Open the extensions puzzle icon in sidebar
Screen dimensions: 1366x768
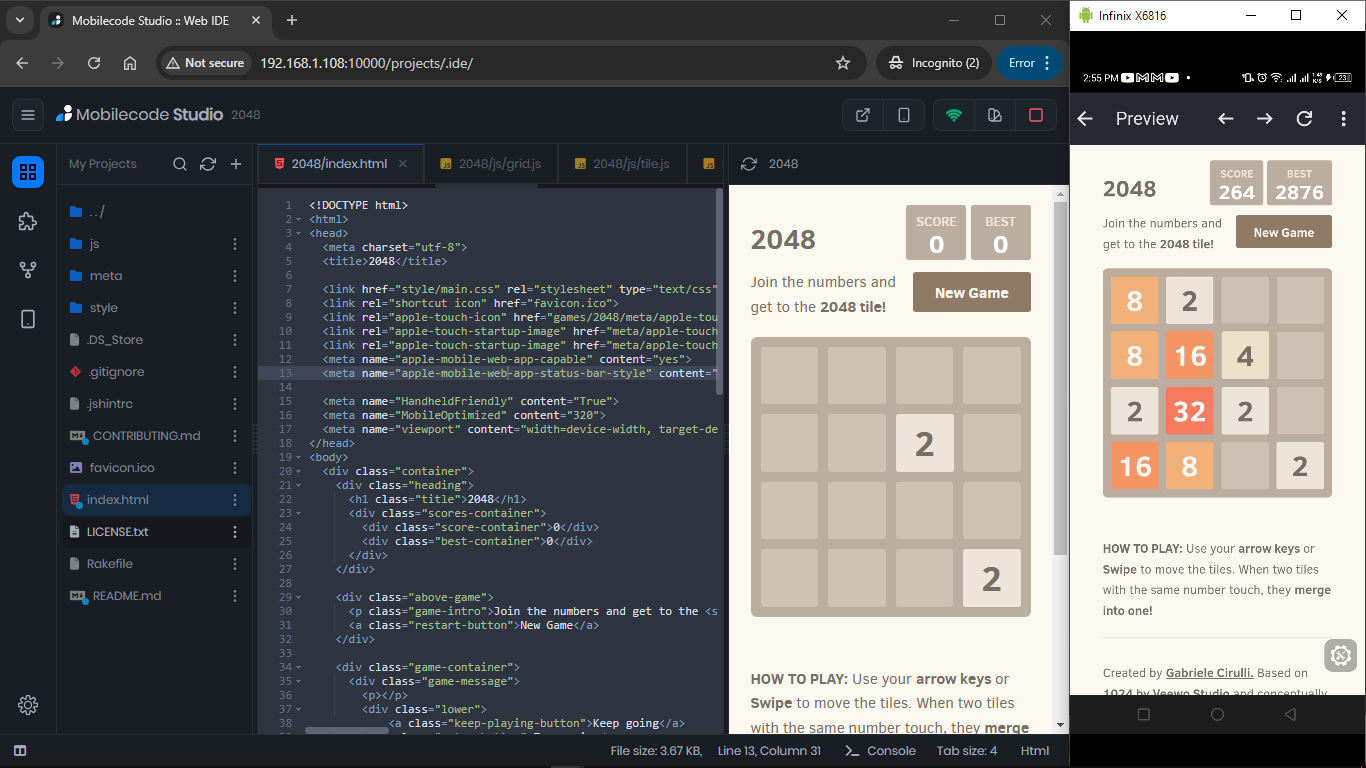tap(28, 222)
